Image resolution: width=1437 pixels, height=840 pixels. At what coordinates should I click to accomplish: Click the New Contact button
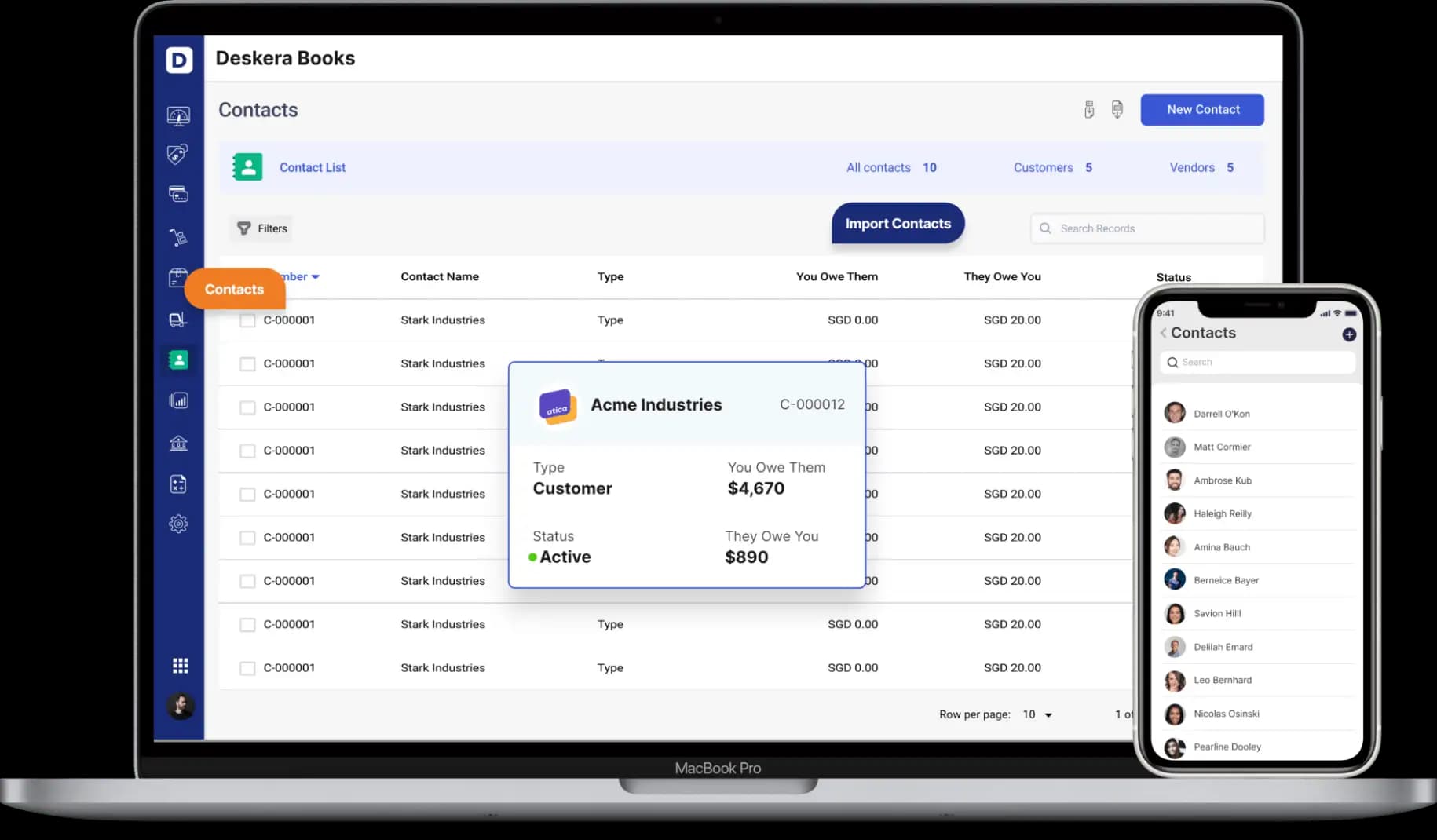(x=1202, y=110)
